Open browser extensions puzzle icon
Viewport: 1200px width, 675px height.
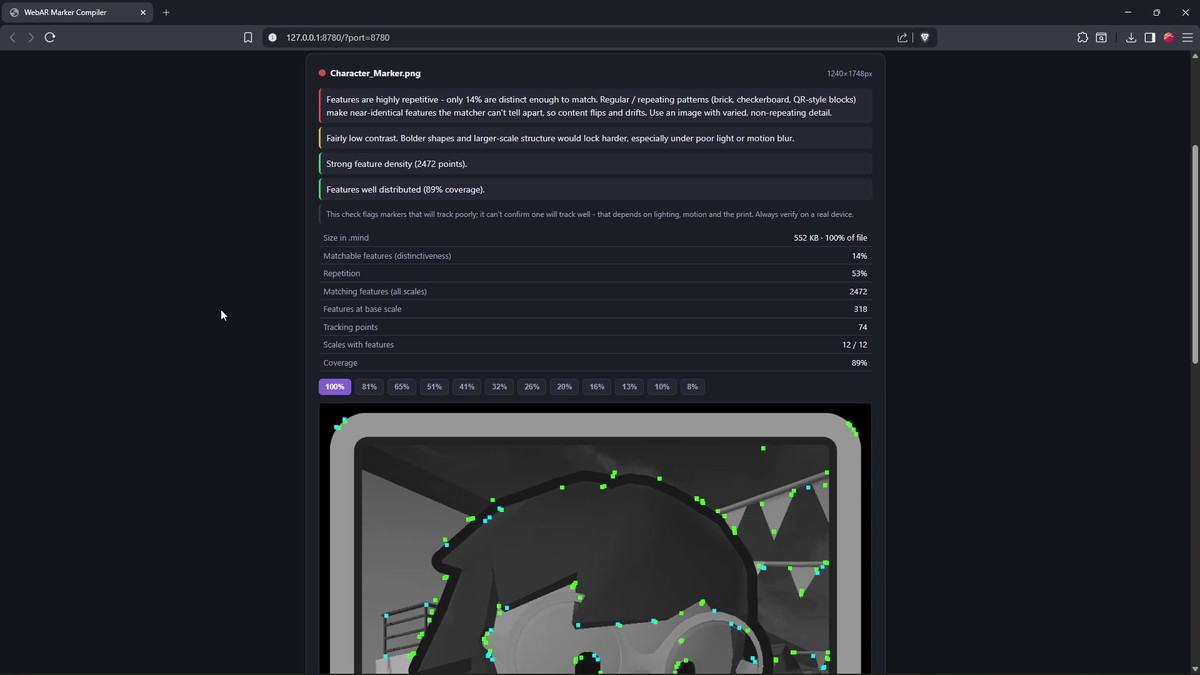tap(1082, 37)
